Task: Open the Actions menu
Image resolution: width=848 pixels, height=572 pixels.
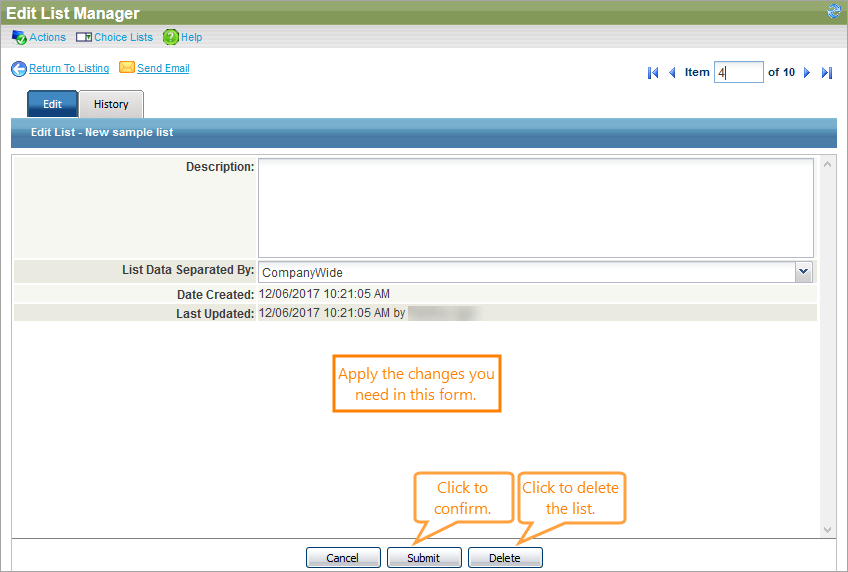Action: pos(47,37)
